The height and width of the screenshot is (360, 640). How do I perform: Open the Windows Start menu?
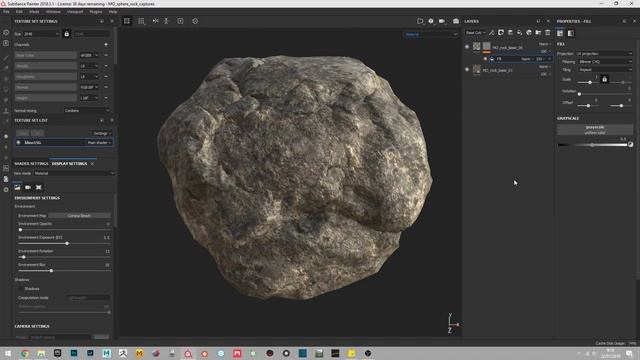pyautogui.click(x=8, y=353)
